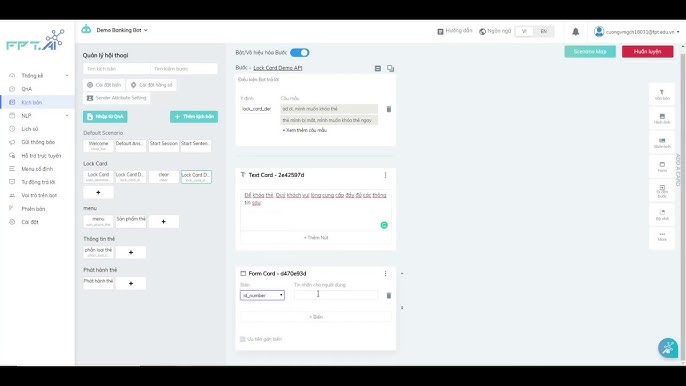Add a new step in Lock Card scenario
This screenshot has height=386, width=686.
pyautogui.click(x=98, y=193)
